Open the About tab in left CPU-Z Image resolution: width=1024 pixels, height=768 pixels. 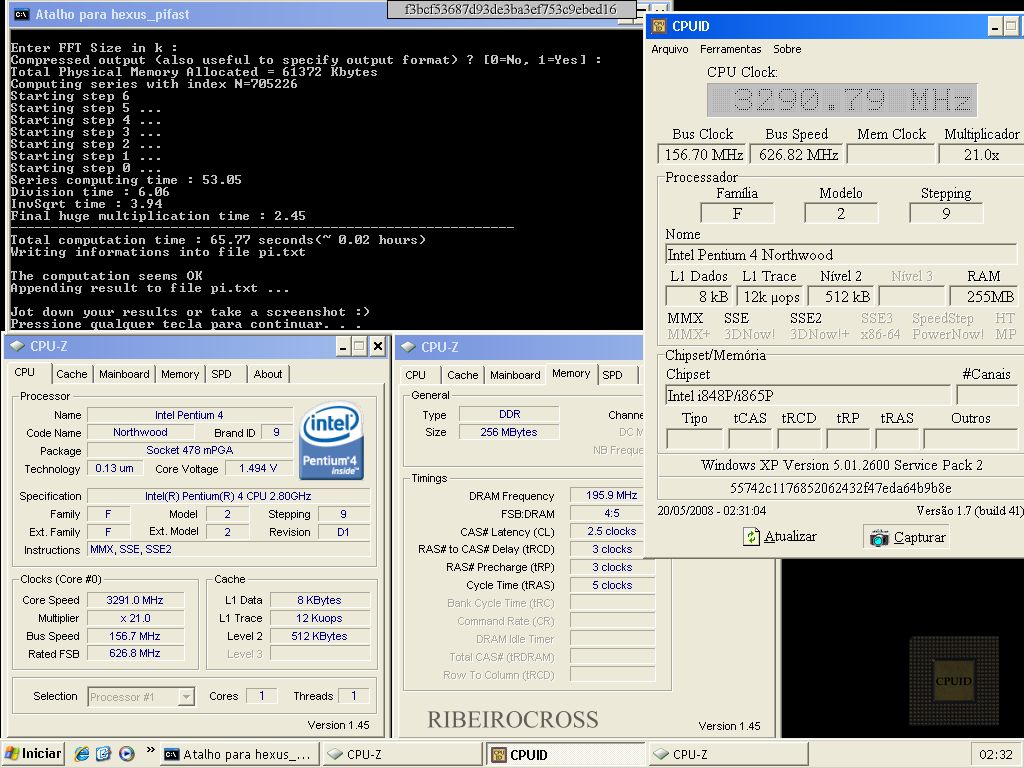[268, 374]
